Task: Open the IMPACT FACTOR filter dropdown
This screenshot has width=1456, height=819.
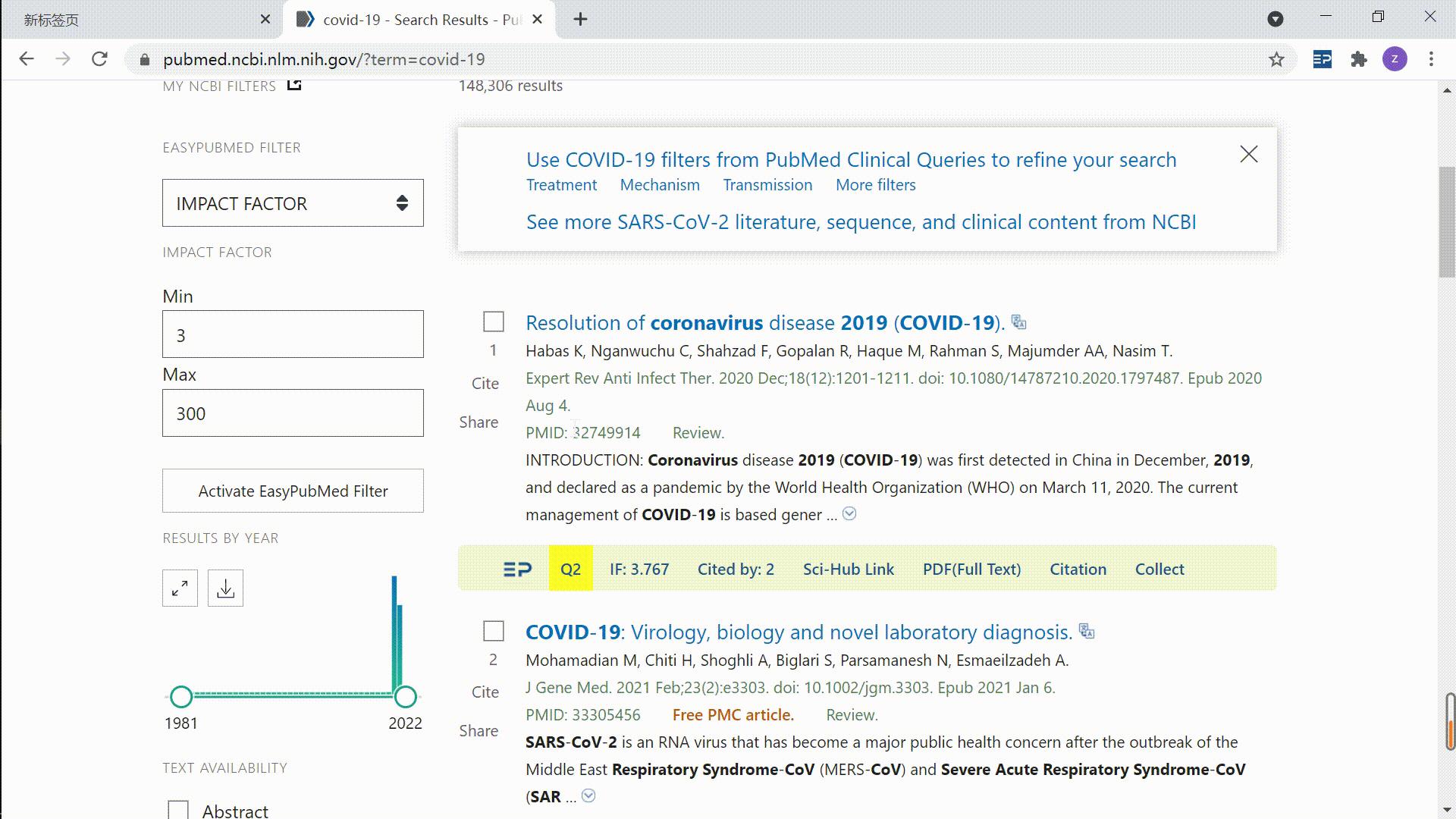Action: (x=292, y=202)
